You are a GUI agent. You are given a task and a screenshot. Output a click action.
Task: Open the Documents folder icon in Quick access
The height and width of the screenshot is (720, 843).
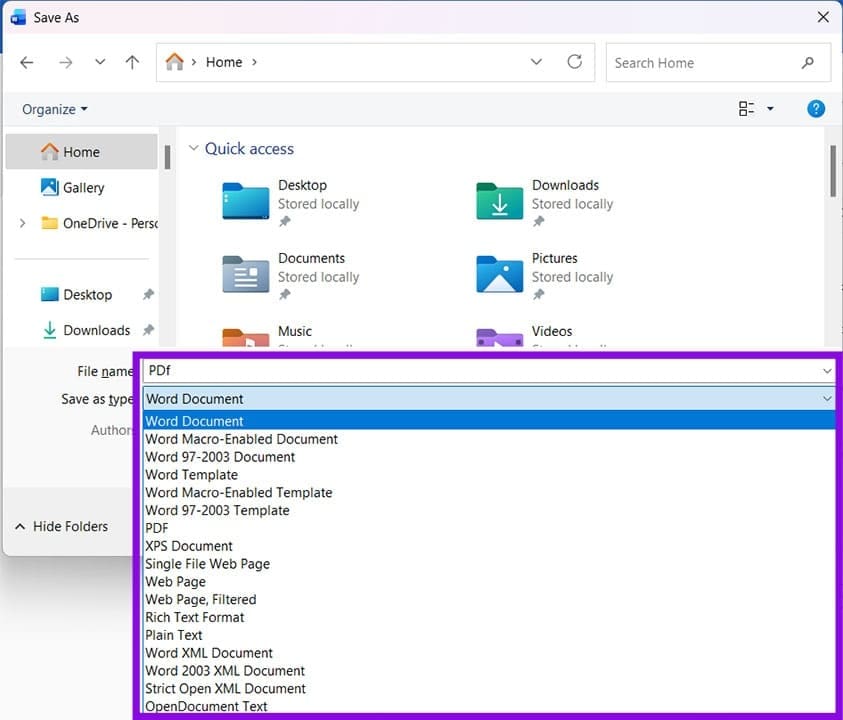point(246,274)
